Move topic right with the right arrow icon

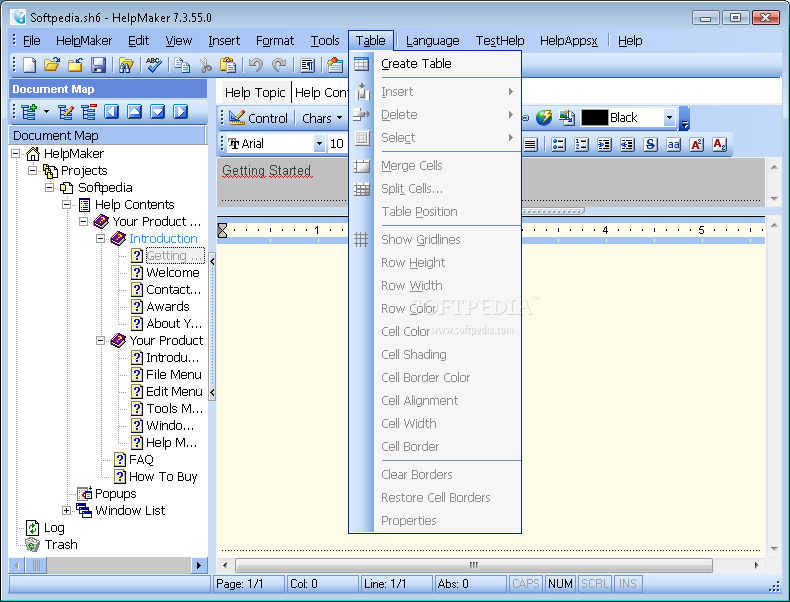180,111
